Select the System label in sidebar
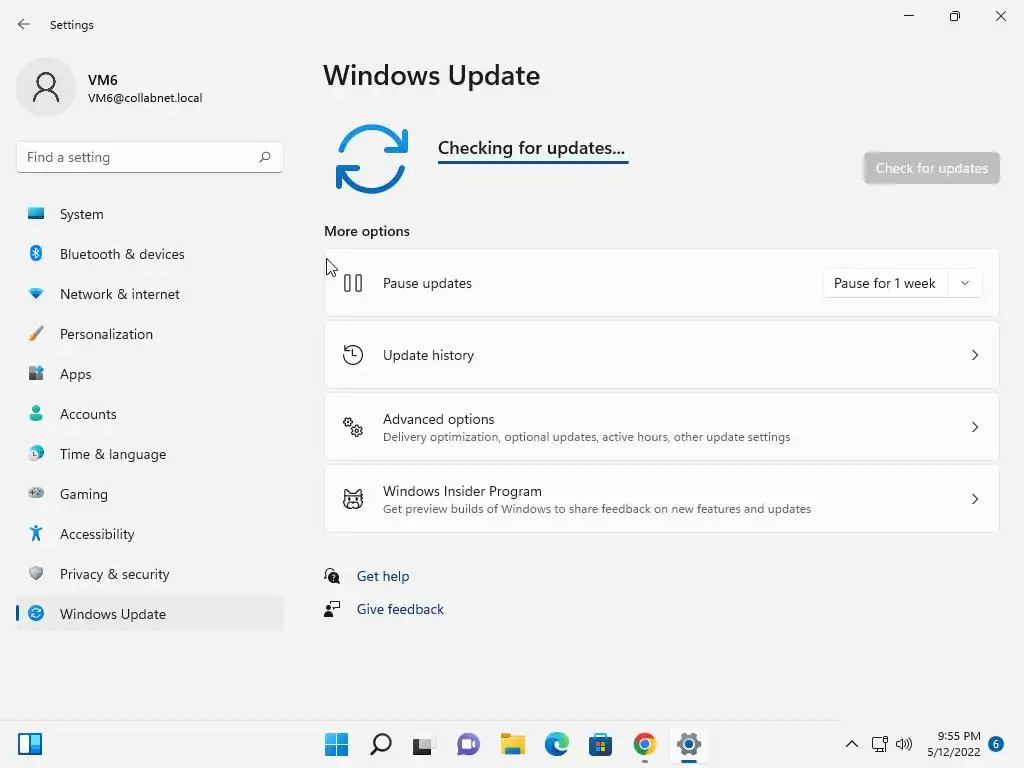1024x768 pixels. [82, 214]
